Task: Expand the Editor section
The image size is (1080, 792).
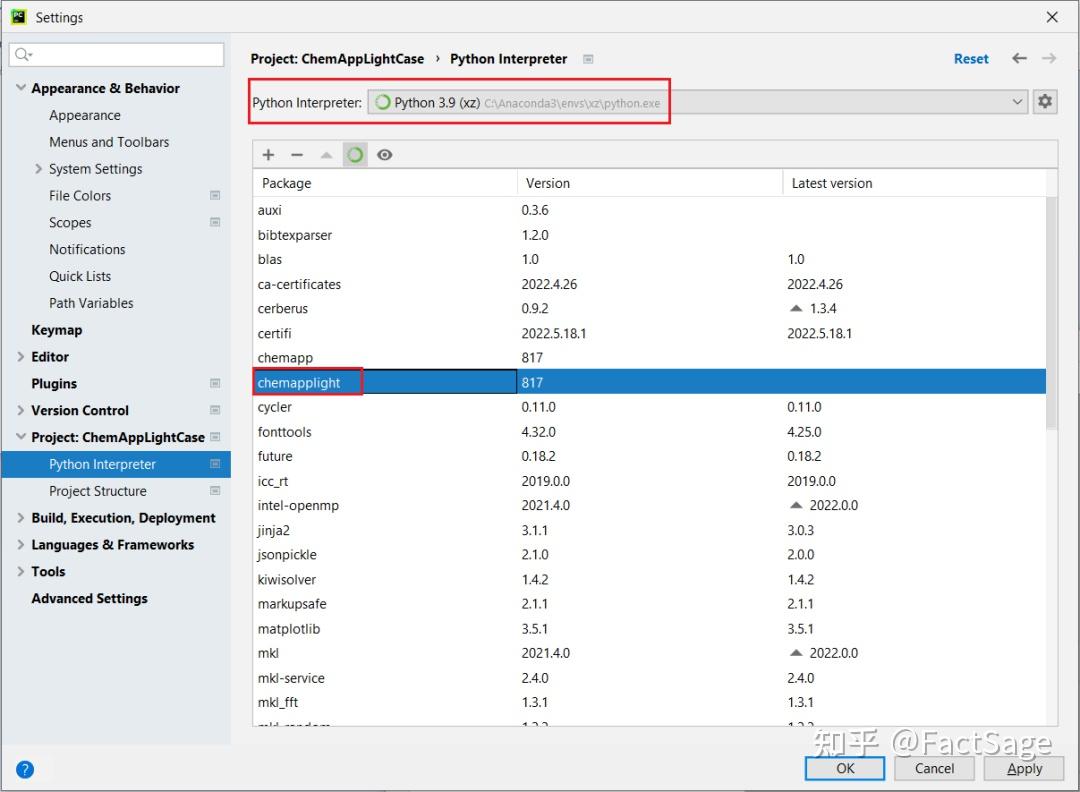Action: [x=21, y=357]
